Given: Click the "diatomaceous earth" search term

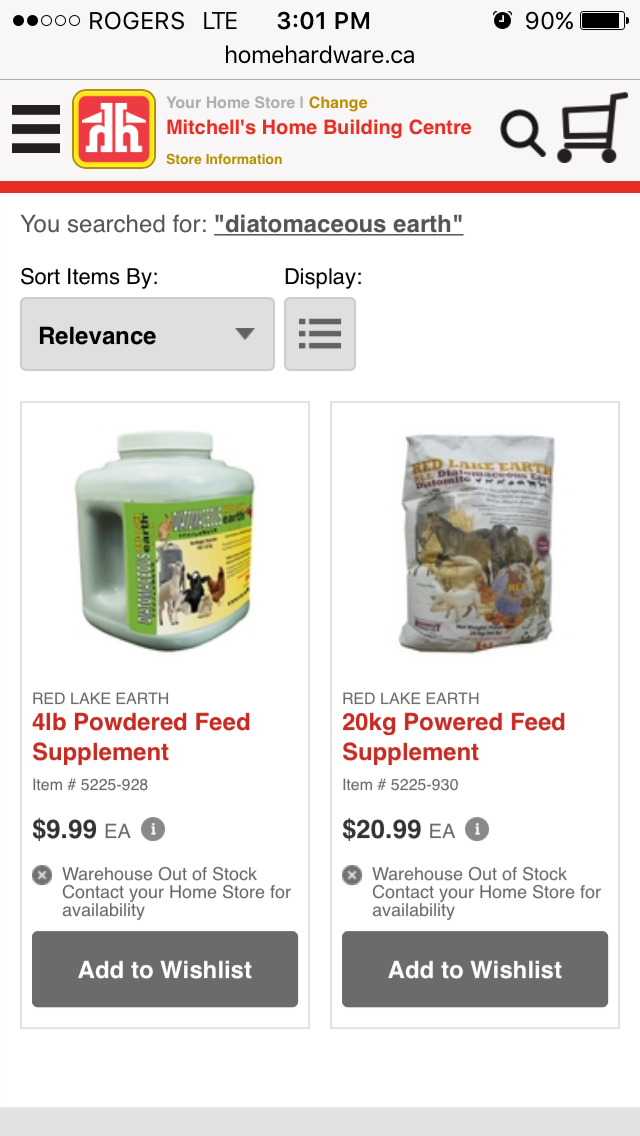Looking at the screenshot, I should [338, 224].
